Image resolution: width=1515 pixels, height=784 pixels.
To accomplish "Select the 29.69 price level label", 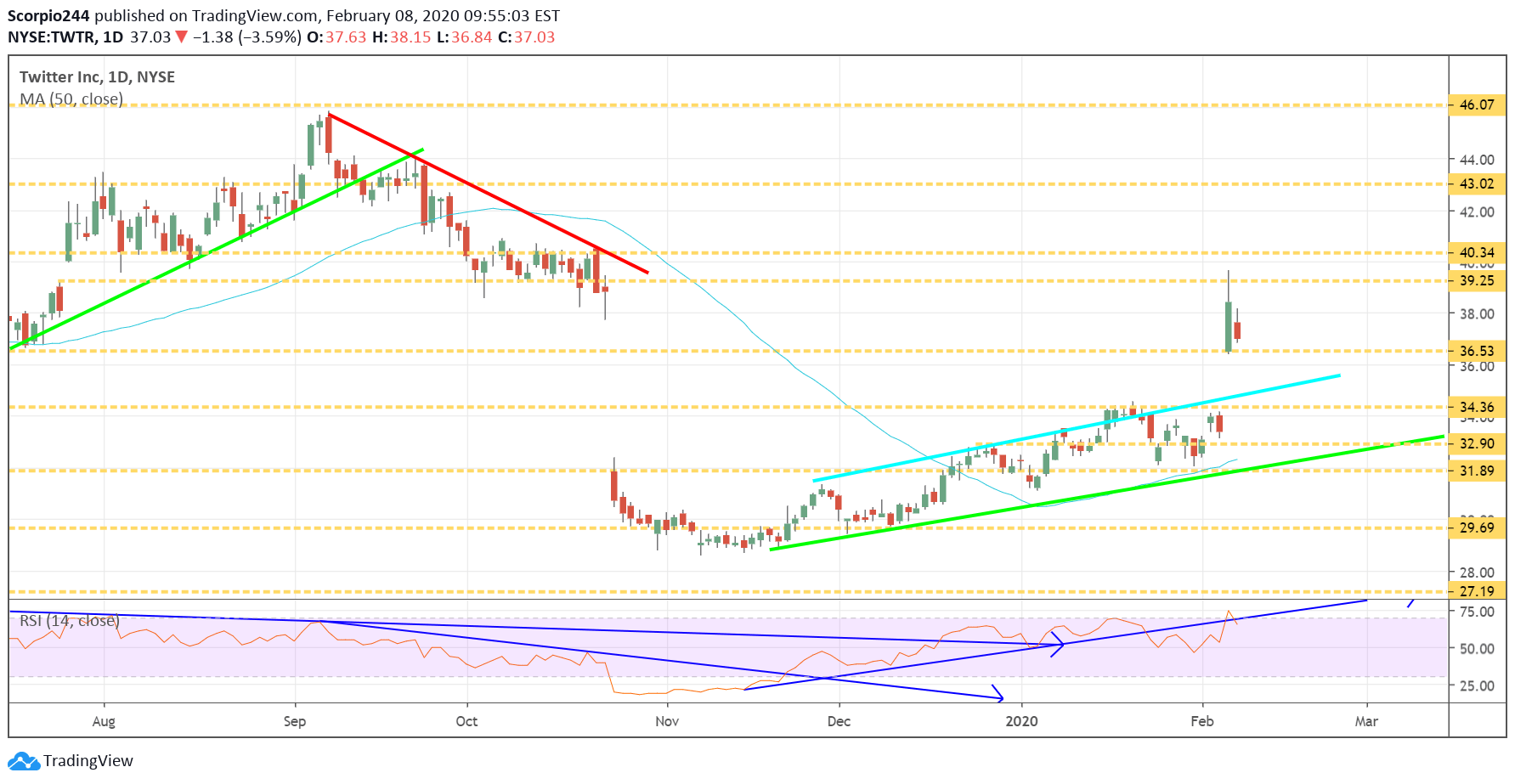I will click(x=1477, y=527).
